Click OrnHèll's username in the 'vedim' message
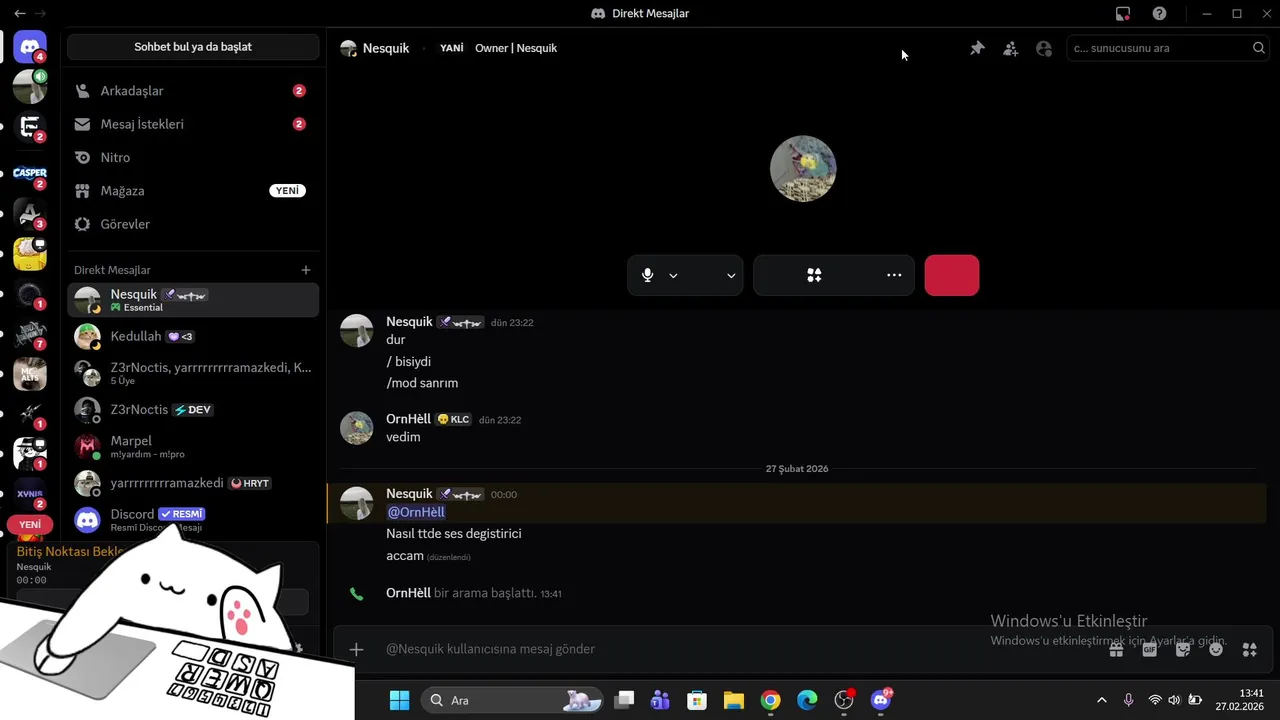Viewport: 1280px width, 720px height. (408, 419)
